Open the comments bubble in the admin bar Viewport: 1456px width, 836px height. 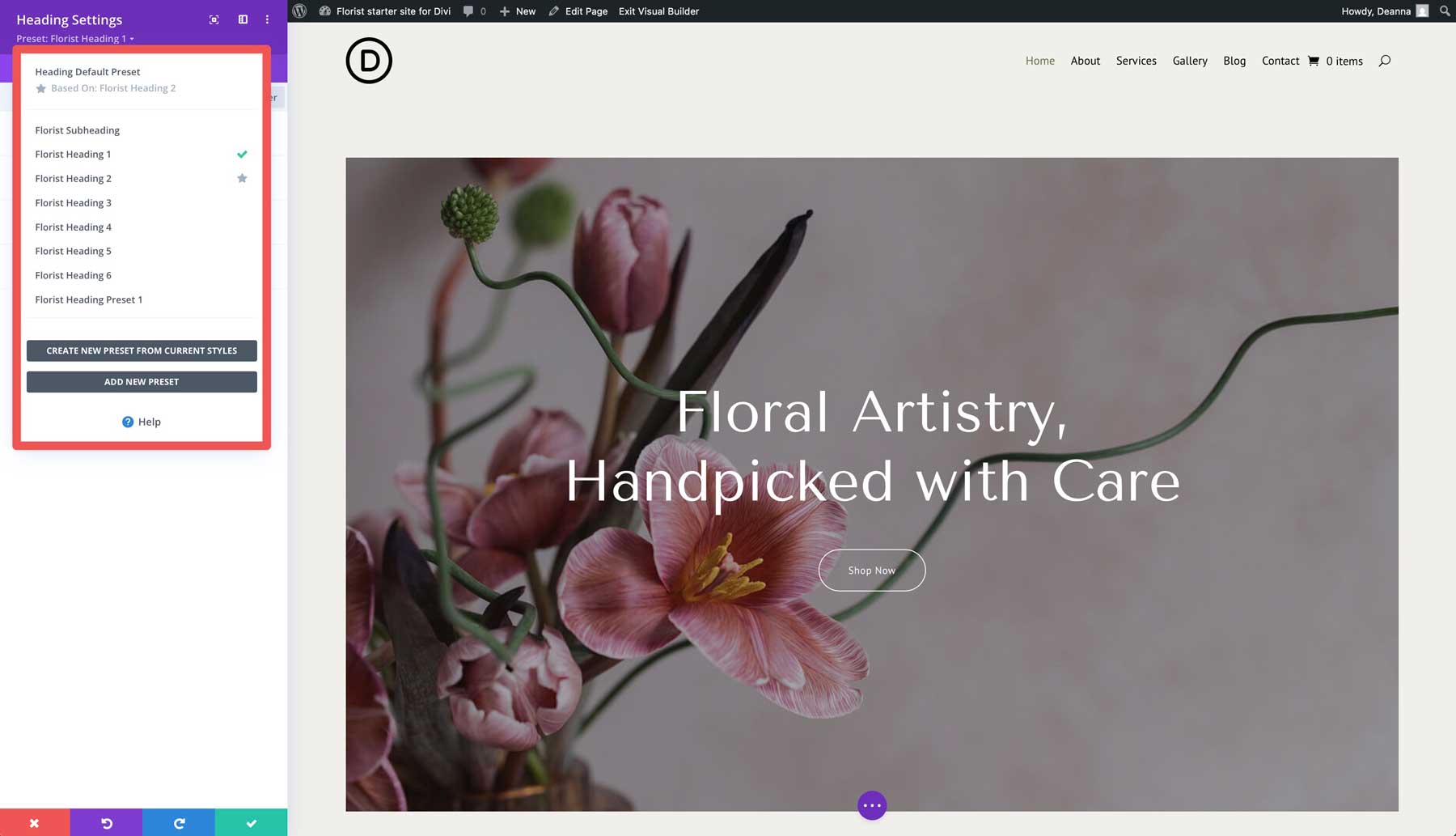coord(469,11)
